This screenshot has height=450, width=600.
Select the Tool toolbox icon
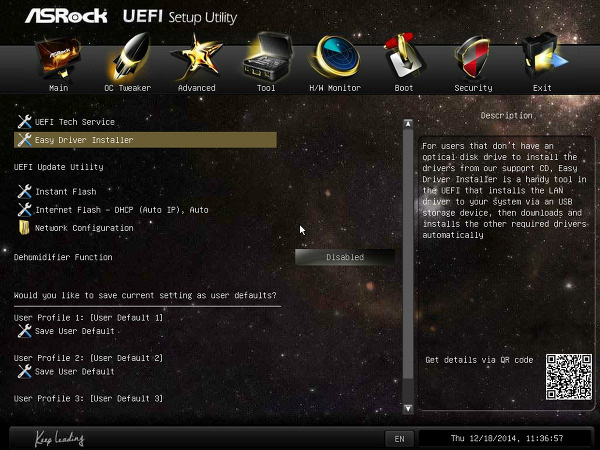(268, 57)
